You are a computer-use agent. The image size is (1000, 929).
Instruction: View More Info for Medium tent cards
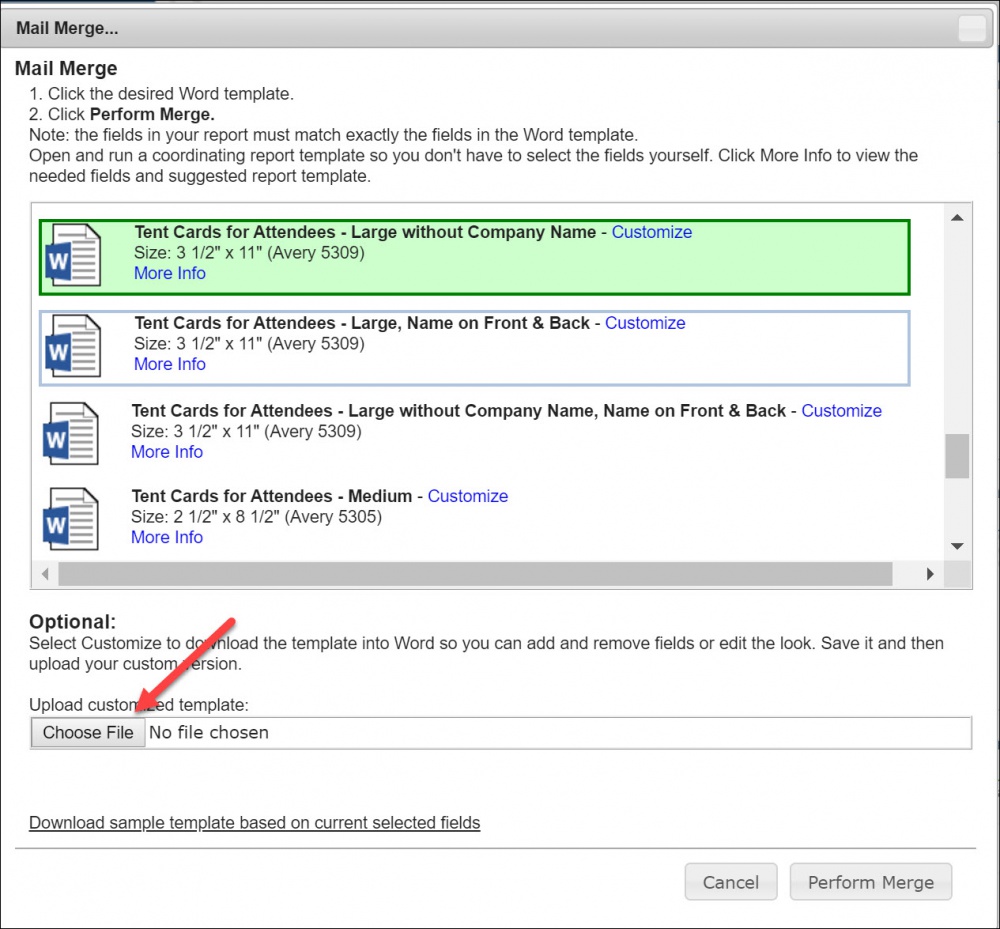click(166, 537)
